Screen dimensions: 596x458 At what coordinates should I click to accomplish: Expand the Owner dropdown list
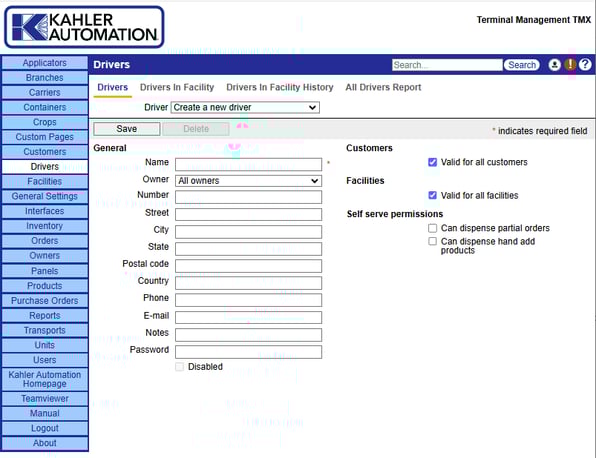click(x=248, y=181)
